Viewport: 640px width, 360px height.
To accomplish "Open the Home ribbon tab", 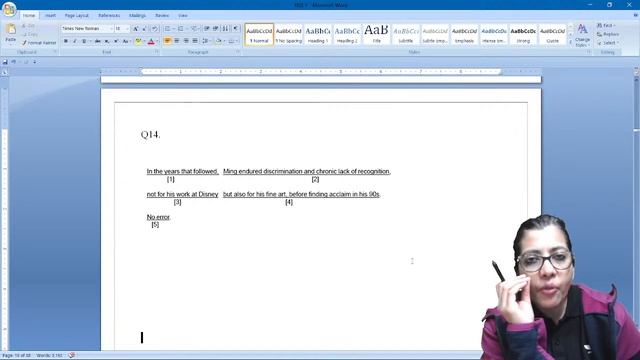I will pyautogui.click(x=29, y=16).
